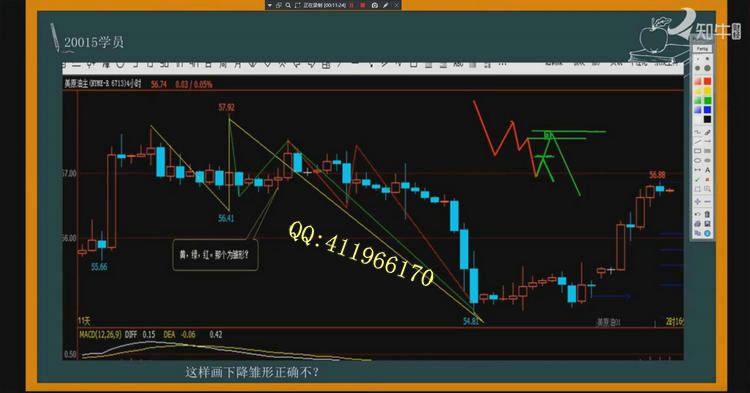This screenshot has width=750, height=393.
Task: Click the undo arrow in annotation palette
Action: click(x=697, y=214)
